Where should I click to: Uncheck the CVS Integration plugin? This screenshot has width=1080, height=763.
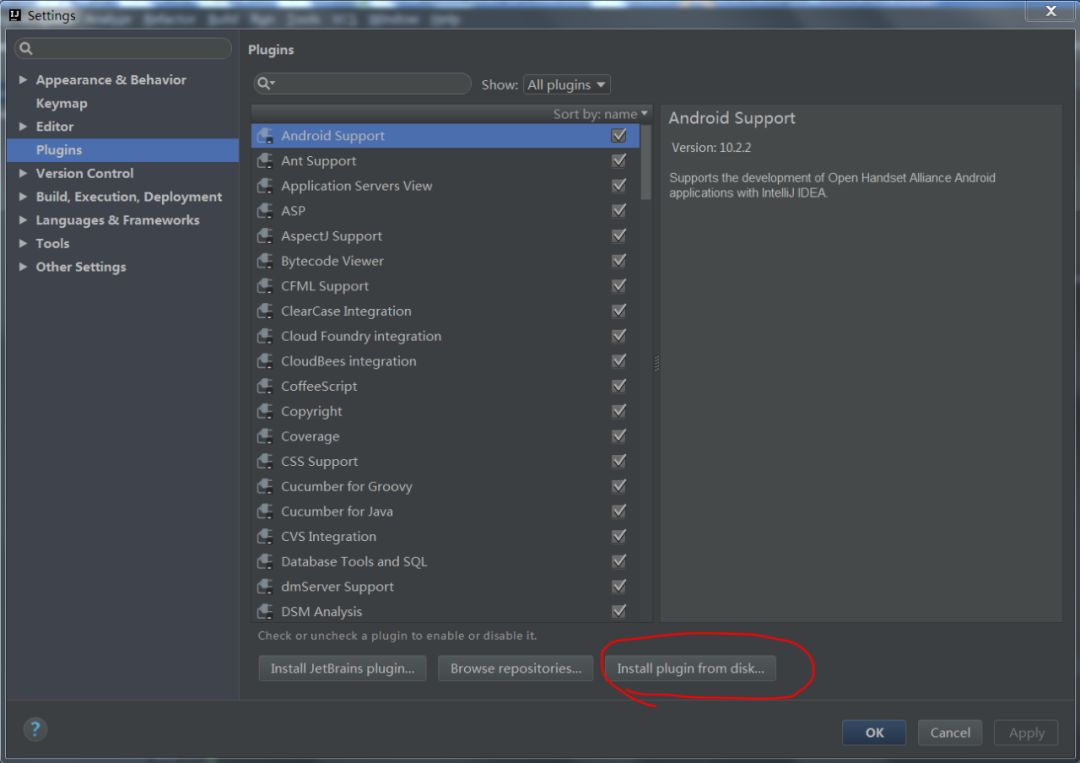click(619, 536)
